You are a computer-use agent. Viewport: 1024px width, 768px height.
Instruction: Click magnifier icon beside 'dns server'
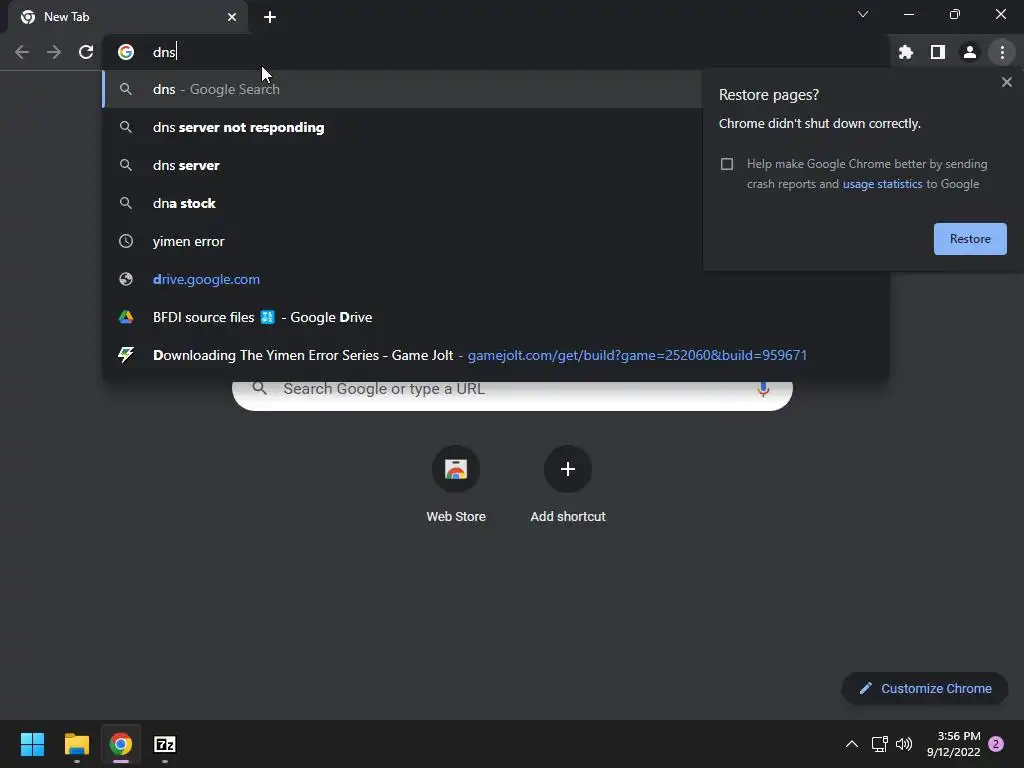[x=126, y=165]
